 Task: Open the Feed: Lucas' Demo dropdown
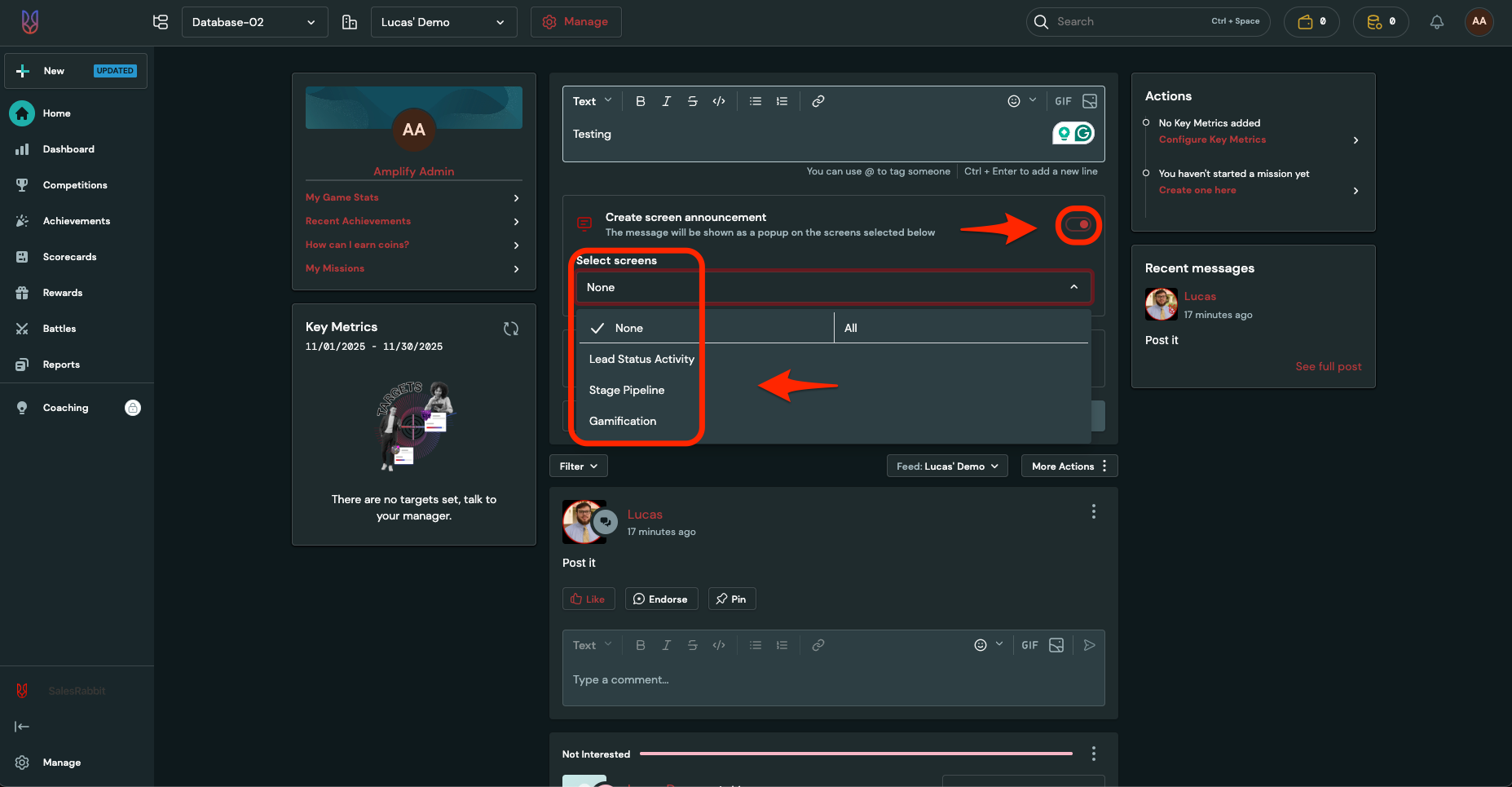[946, 466]
